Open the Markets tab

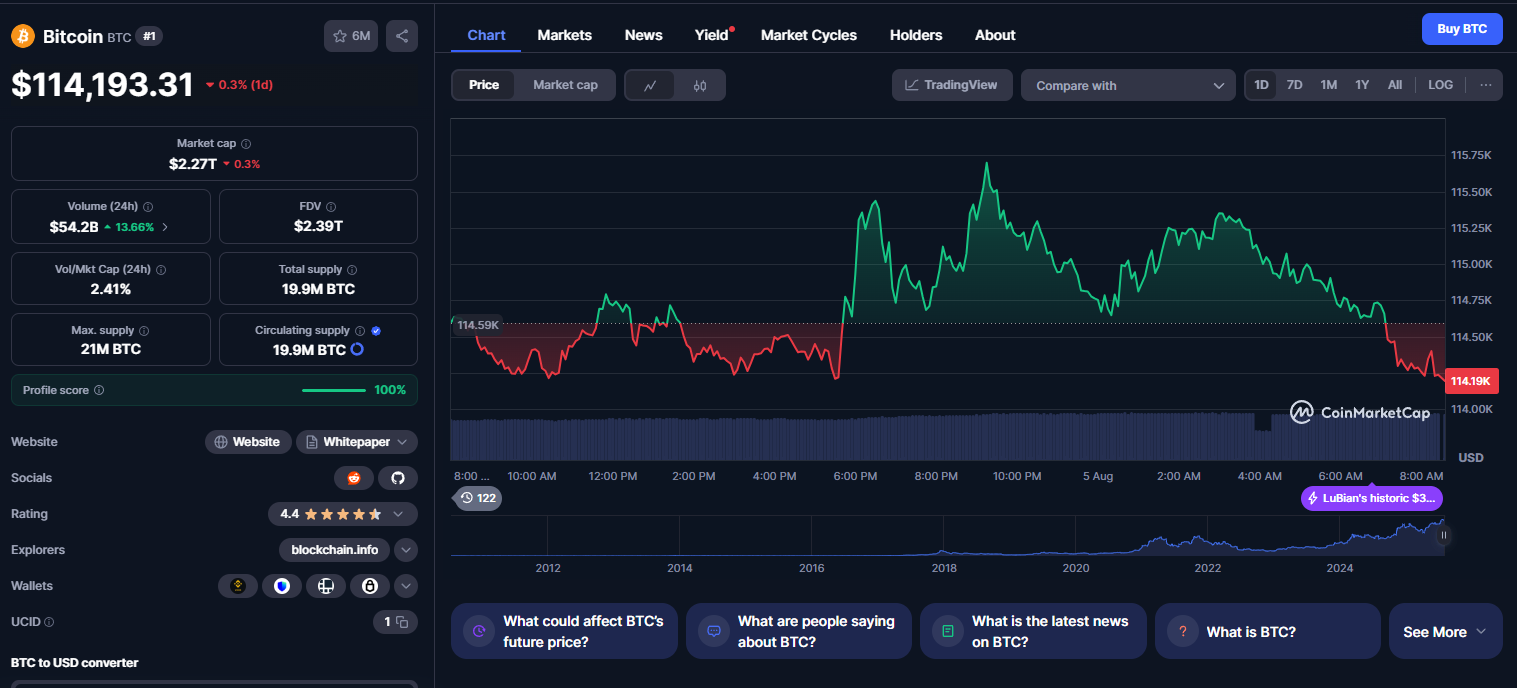tap(565, 35)
